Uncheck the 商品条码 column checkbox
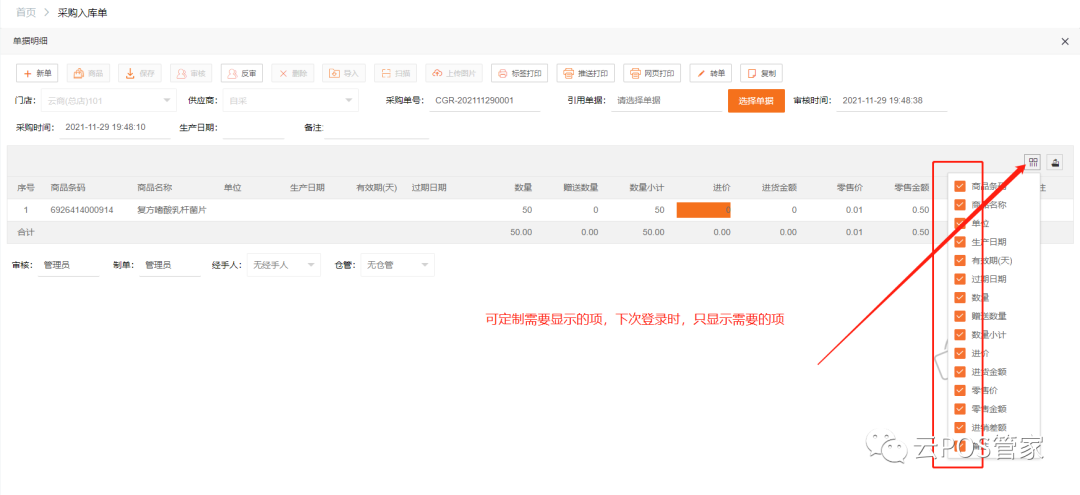 click(959, 186)
